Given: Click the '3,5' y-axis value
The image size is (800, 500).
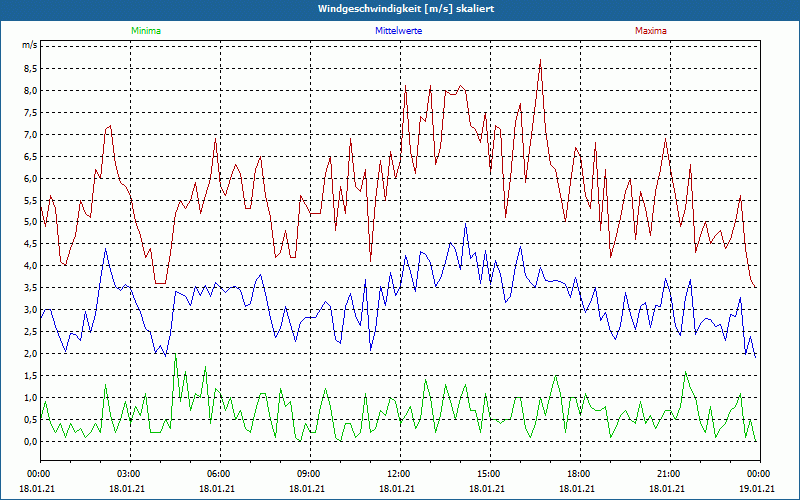Looking at the screenshot, I should point(31,288).
